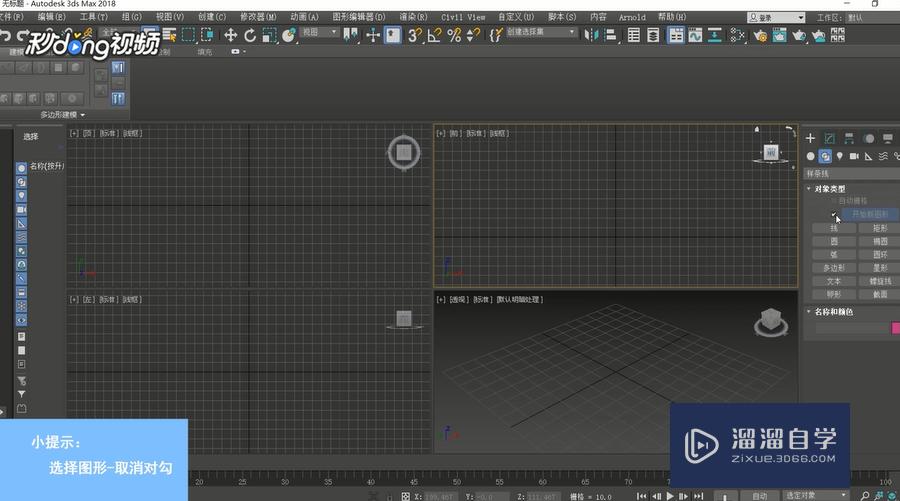Click the Align tool icon

pos(611,36)
